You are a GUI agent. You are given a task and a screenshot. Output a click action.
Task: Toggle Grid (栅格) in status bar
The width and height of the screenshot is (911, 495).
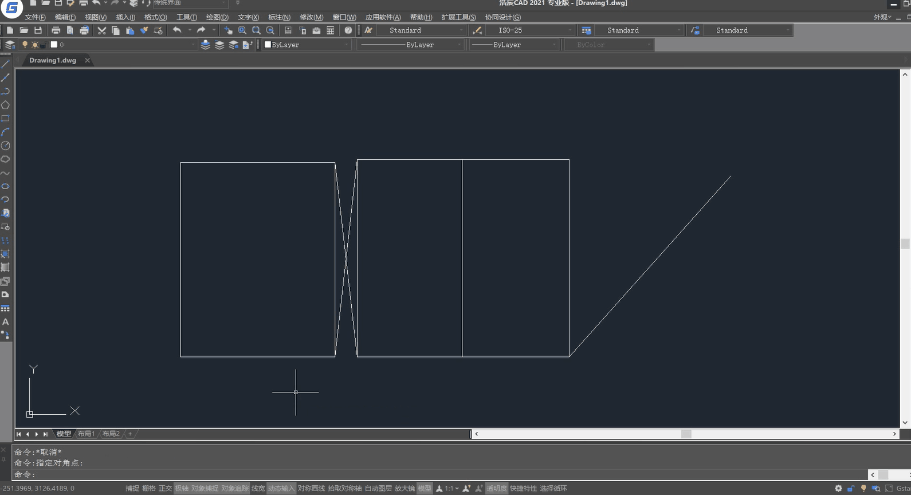click(x=149, y=489)
